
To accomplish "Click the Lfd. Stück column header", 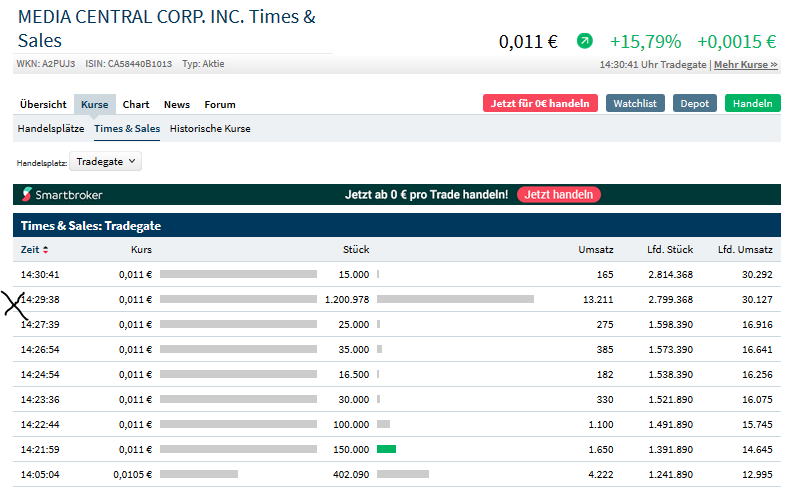I will 670,250.
